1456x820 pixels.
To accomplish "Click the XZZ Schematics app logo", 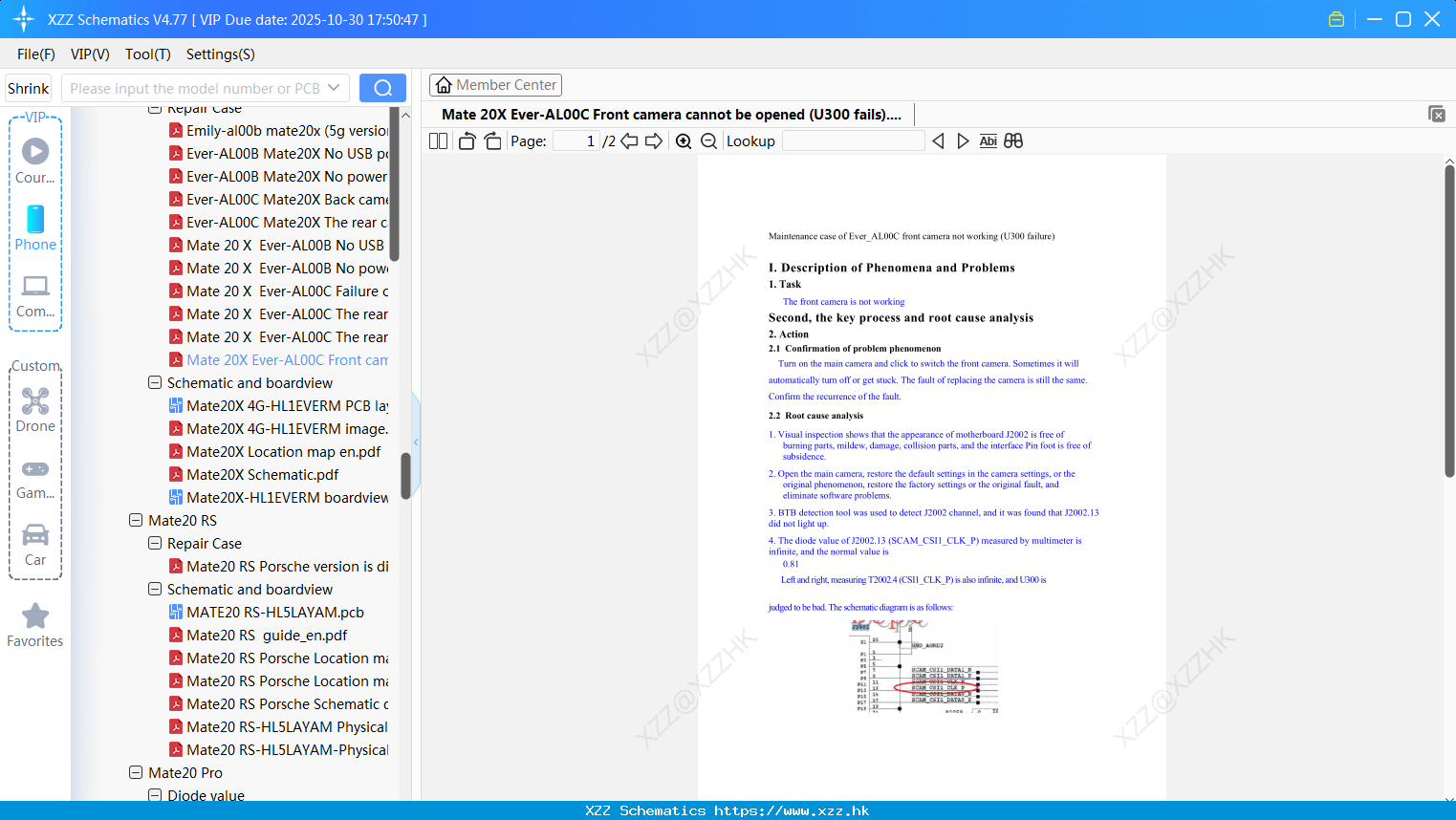I will pyautogui.click(x=23, y=19).
